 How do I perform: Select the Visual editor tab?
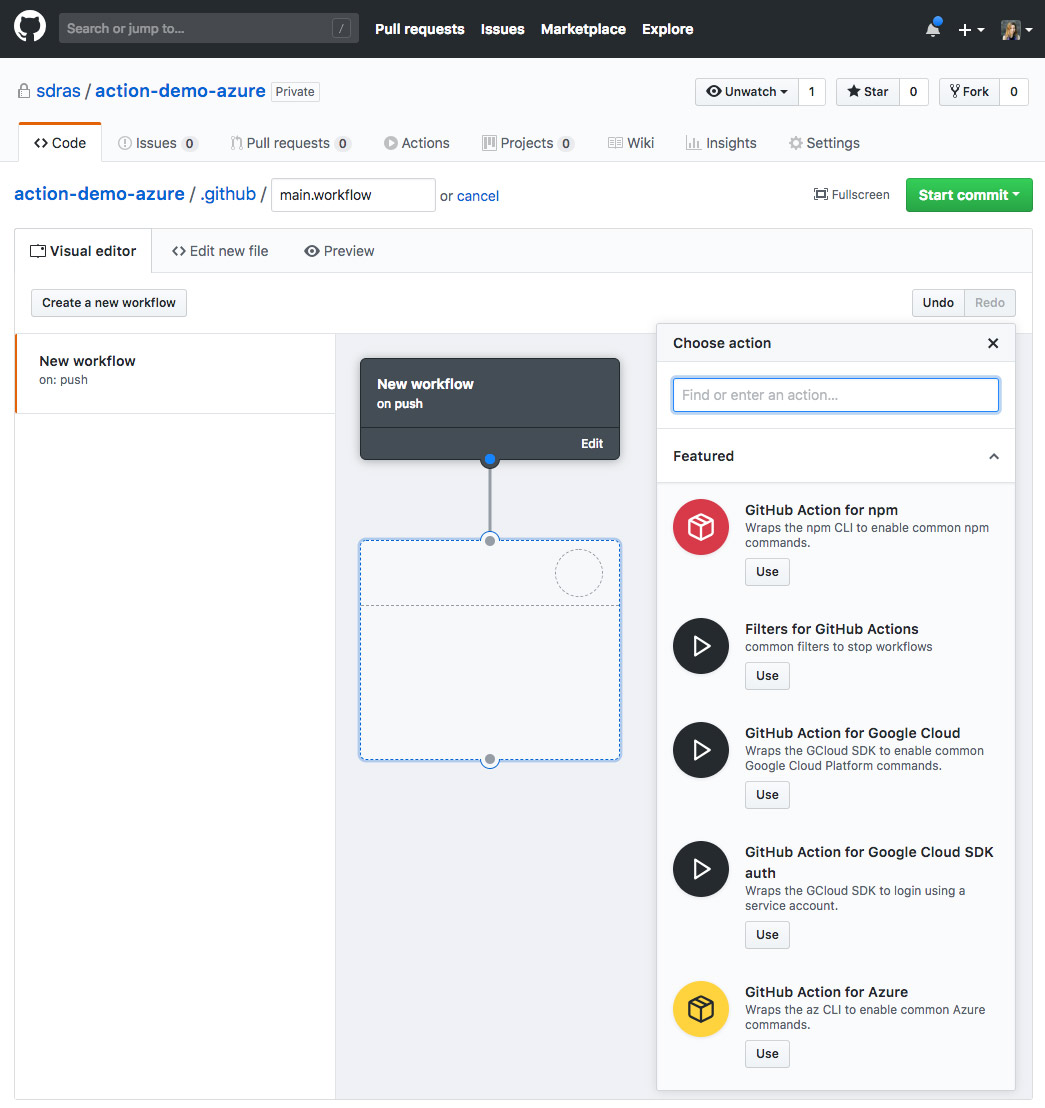tap(83, 252)
